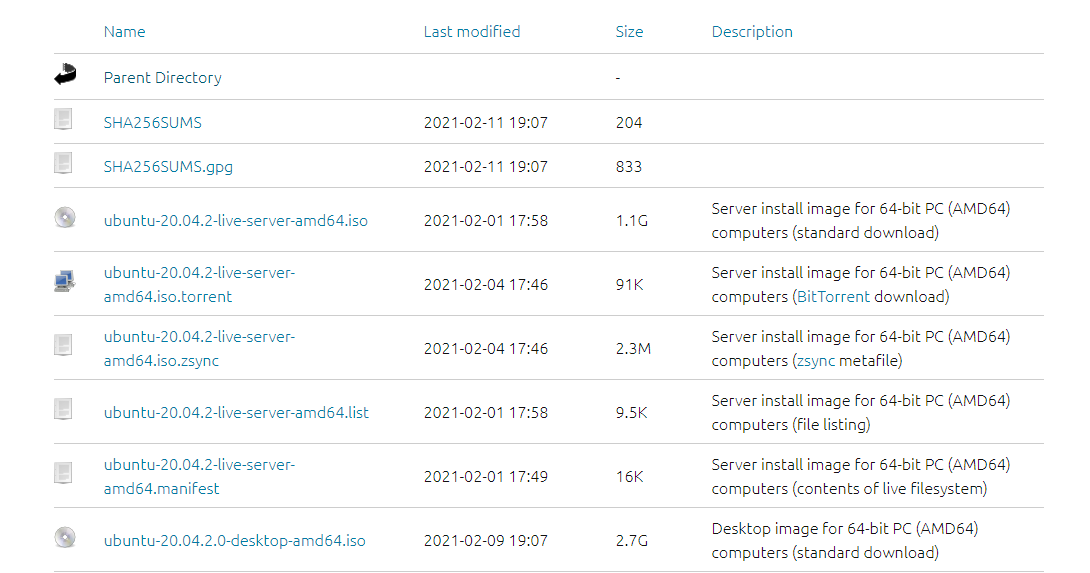1090x573 pixels.
Task: Open ubuntu-20.04.2-live-server-amd64.list
Action: tap(236, 412)
